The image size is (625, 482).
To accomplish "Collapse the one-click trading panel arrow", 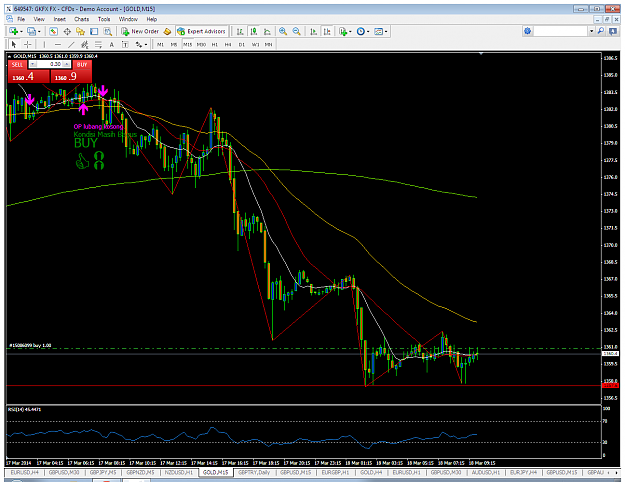I will pyautogui.click(x=10, y=56).
